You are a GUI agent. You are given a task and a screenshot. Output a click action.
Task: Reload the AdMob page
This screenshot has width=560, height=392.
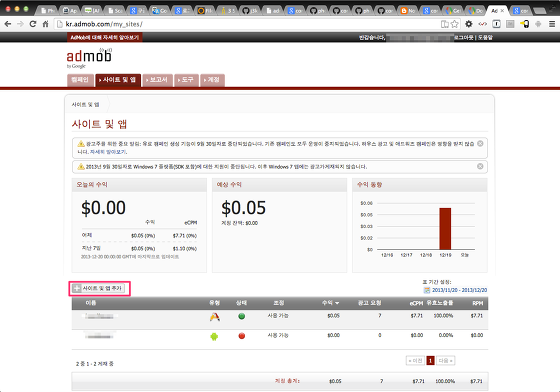(33, 24)
